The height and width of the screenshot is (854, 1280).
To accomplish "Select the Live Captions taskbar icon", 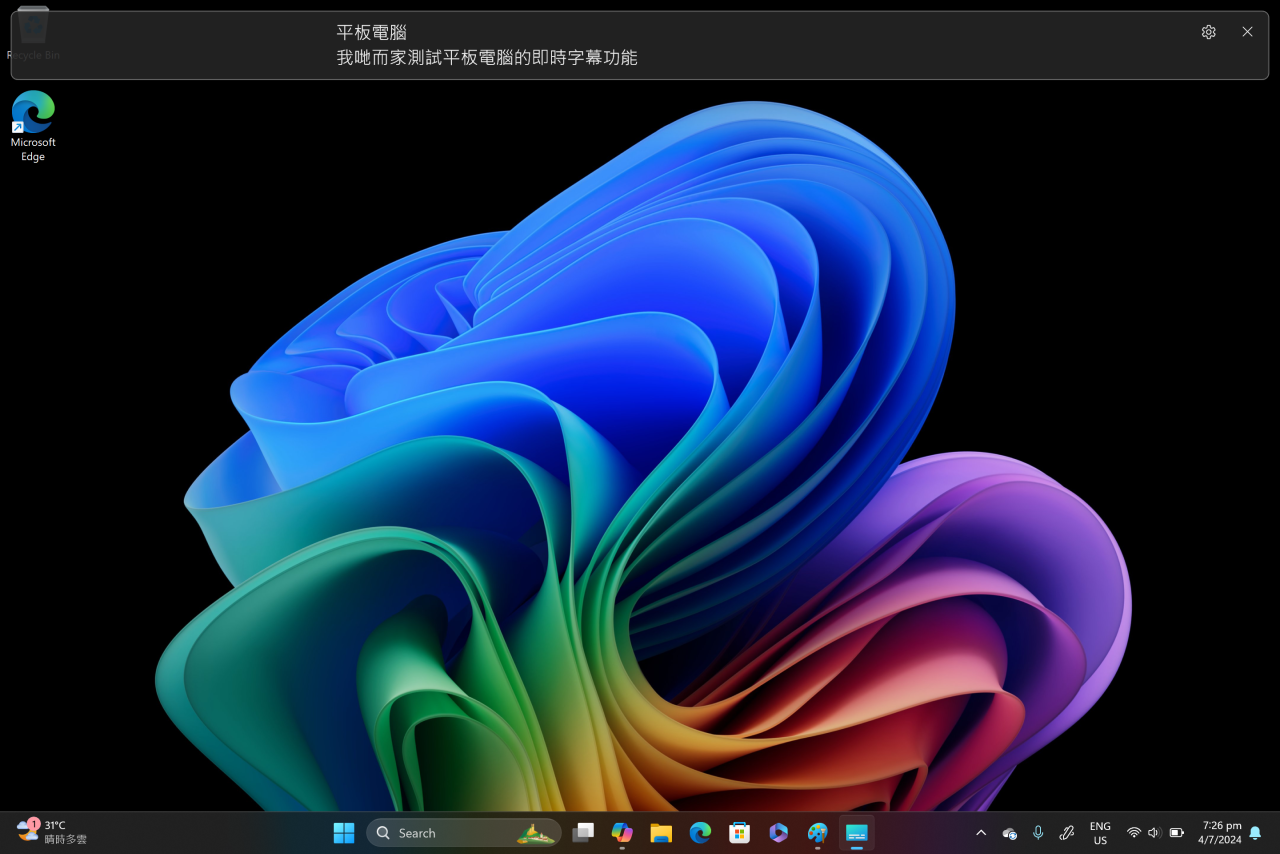I will pos(856,832).
